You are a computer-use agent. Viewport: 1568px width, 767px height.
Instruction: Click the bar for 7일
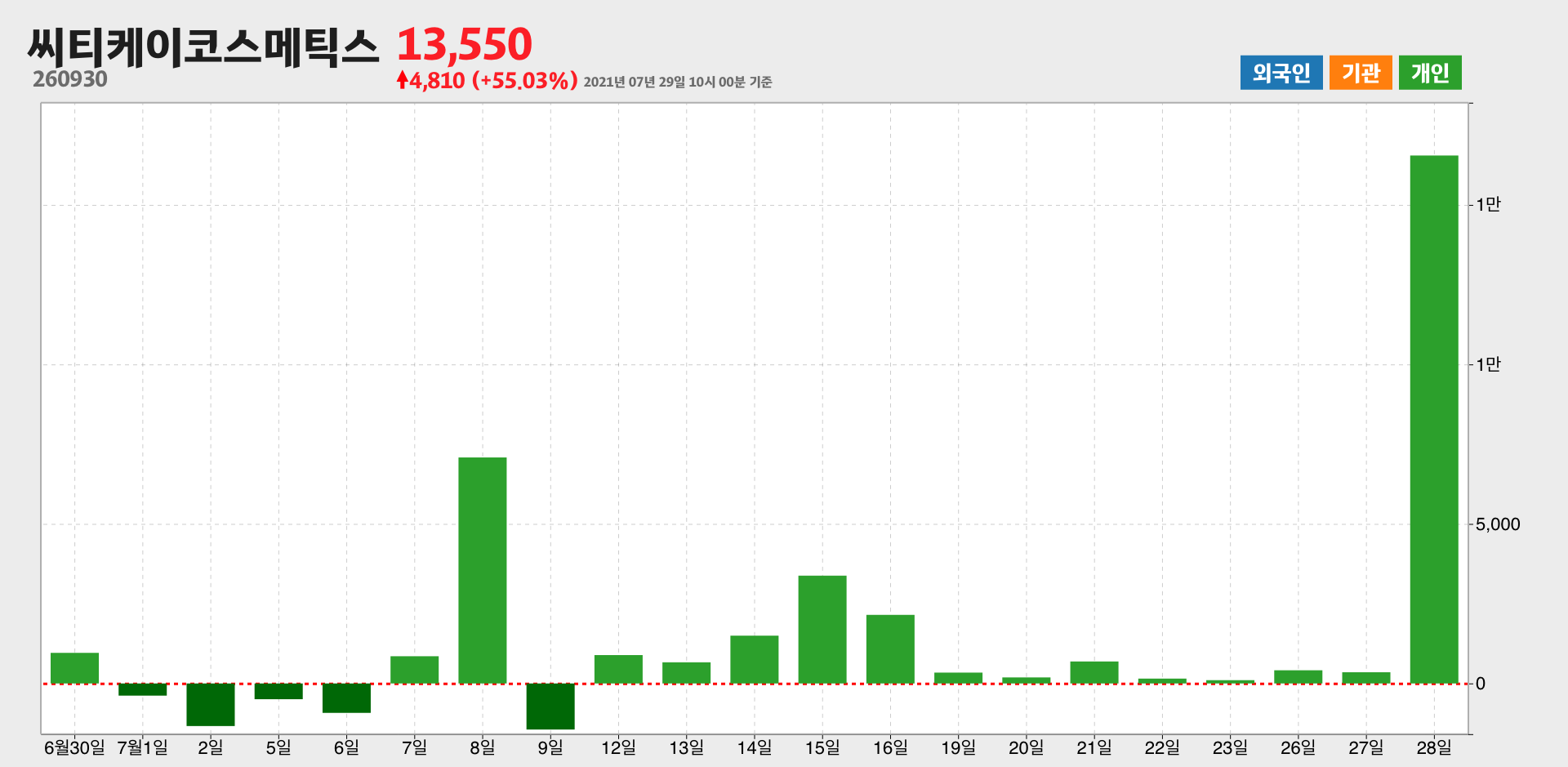tap(414, 670)
